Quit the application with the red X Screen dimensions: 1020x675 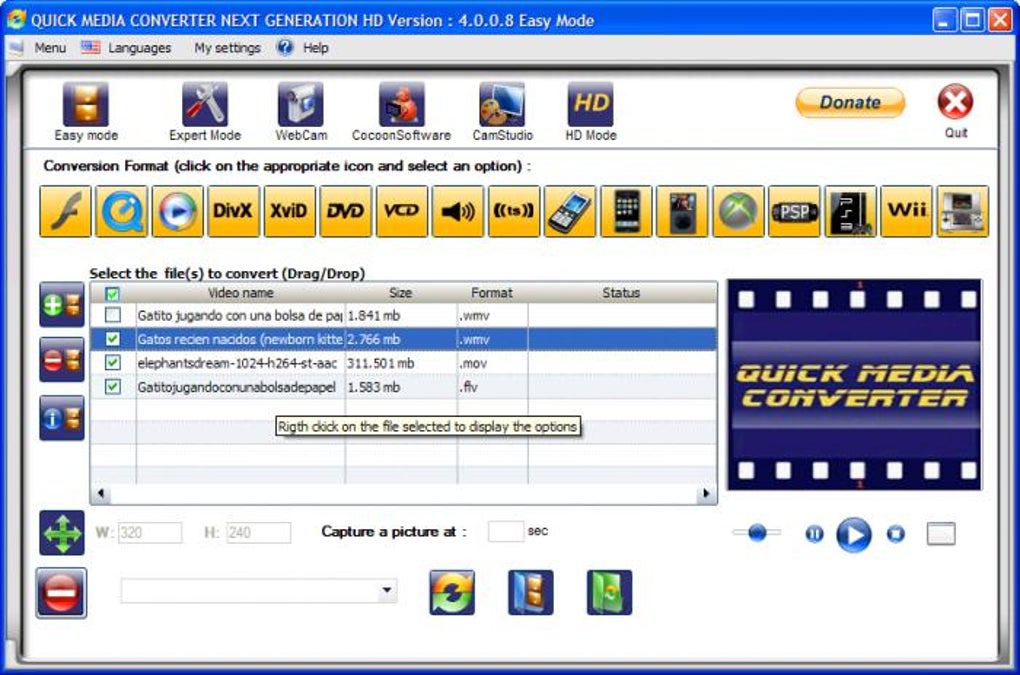[955, 102]
